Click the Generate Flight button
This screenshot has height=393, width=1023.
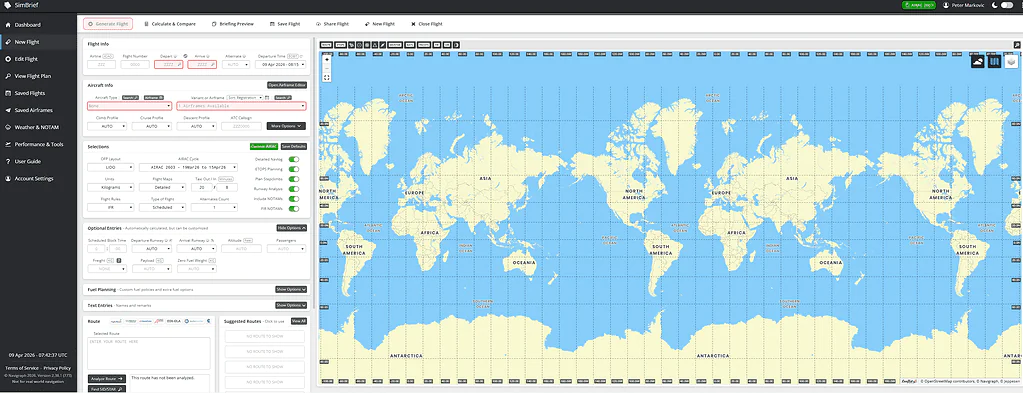click(x=108, y=24)
